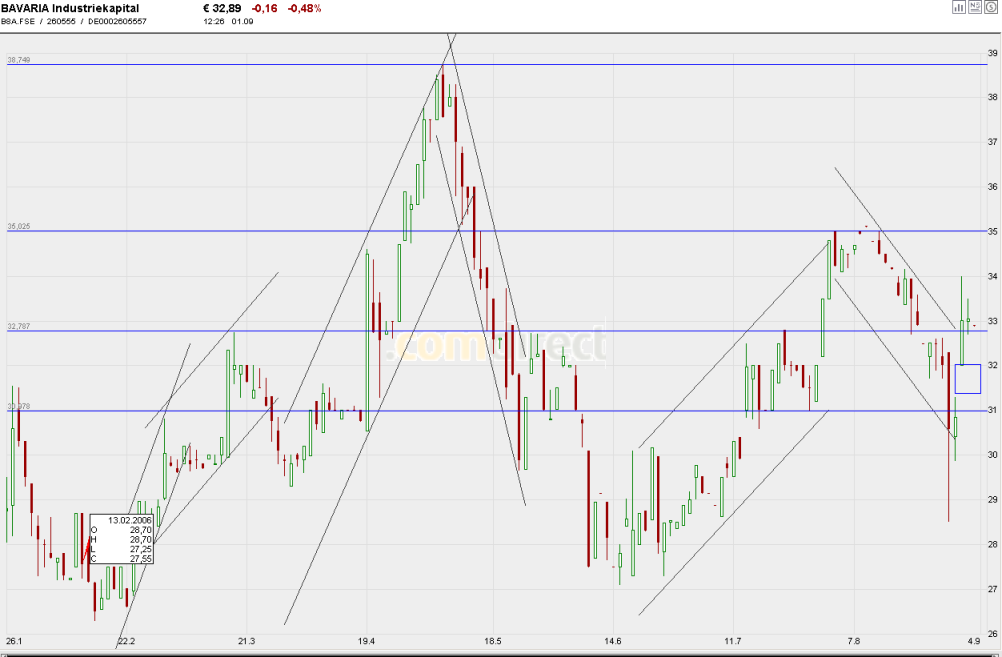Click the 11.7 date axis label
The image size is (1002, 657).
[732, 641]
